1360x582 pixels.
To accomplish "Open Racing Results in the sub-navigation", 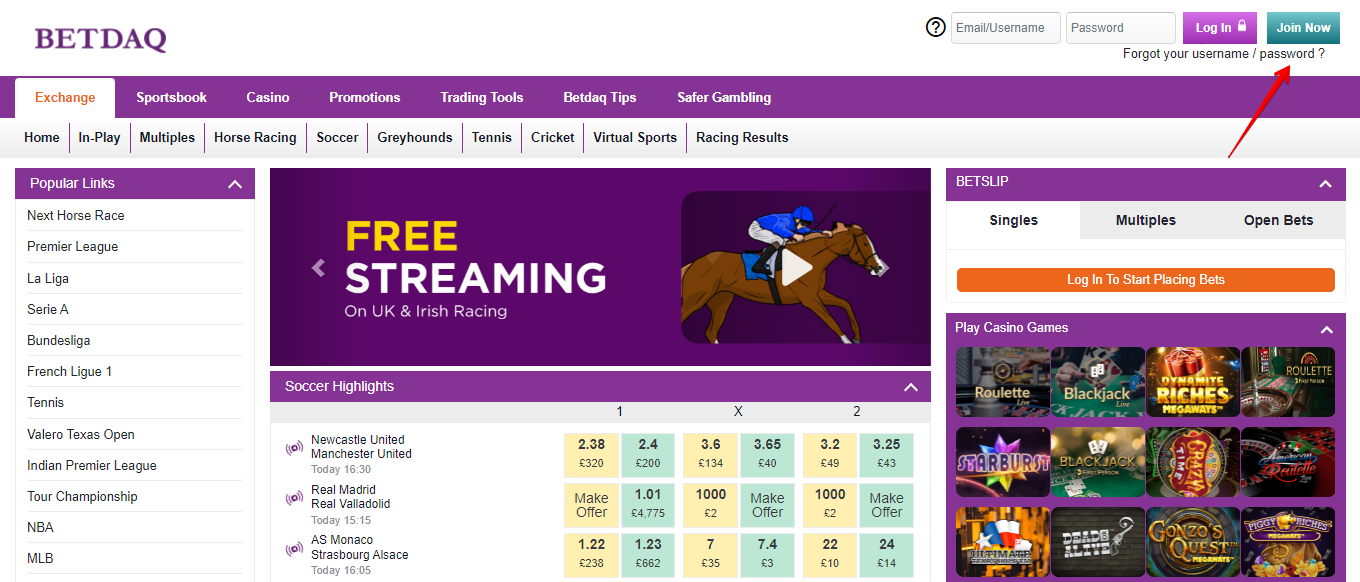I will click(x=742, y=138).
